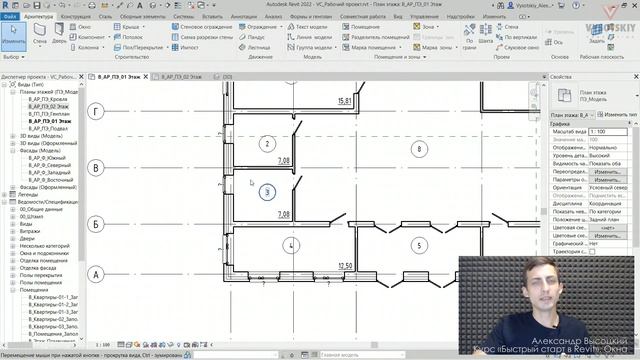Open the Файл menu tab
The height and width of the screenshot is (360, 640).
9,16
